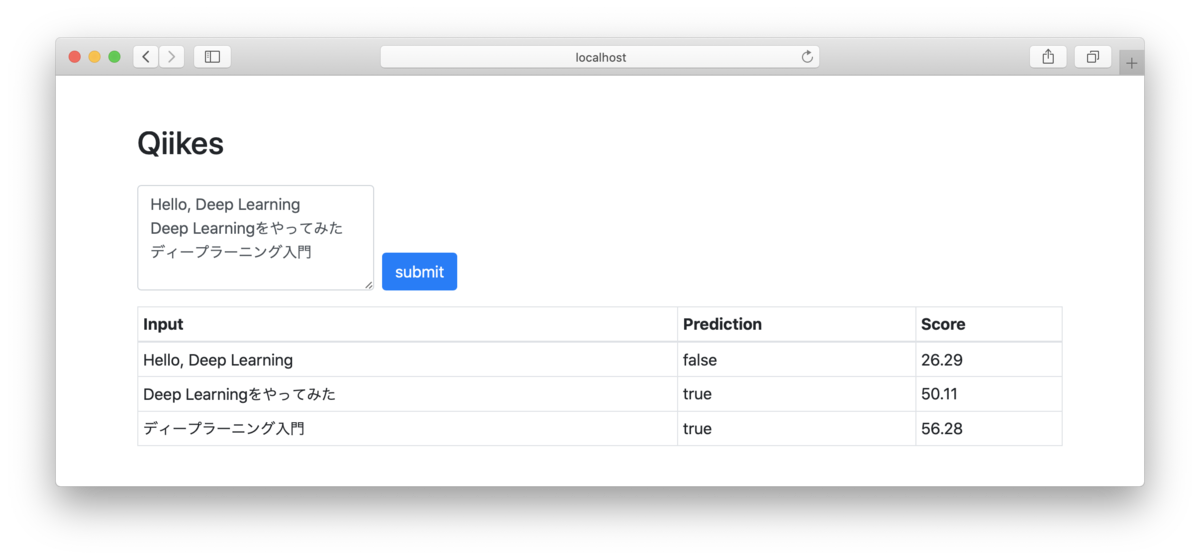Click the blue submit button
The image size is (1200, 560).
click(x=419, y=272)
